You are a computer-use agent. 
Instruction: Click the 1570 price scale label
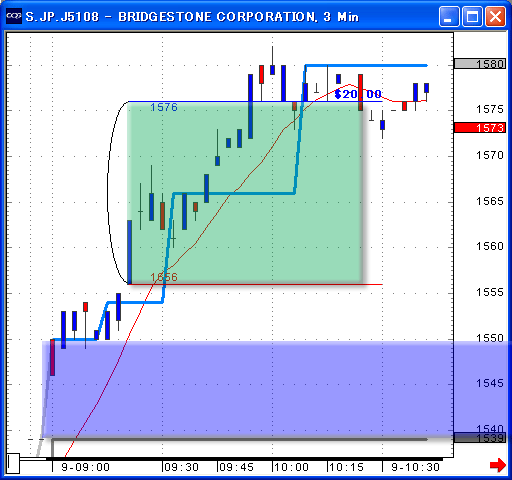click(490, 155)
